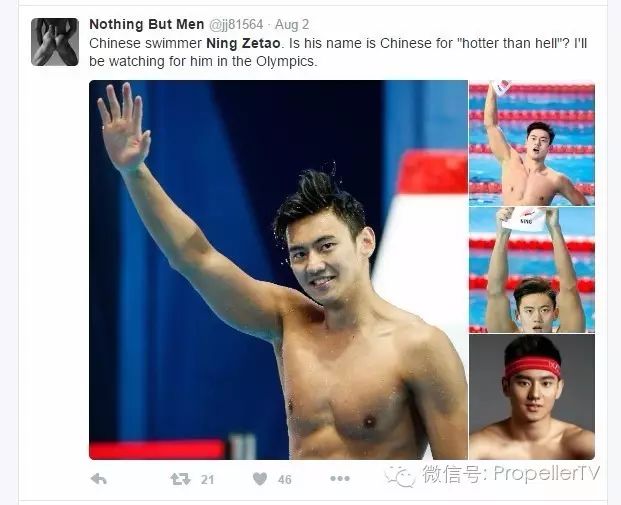
Task: Open the Aug 2 timestamp link
Action: 291,25
